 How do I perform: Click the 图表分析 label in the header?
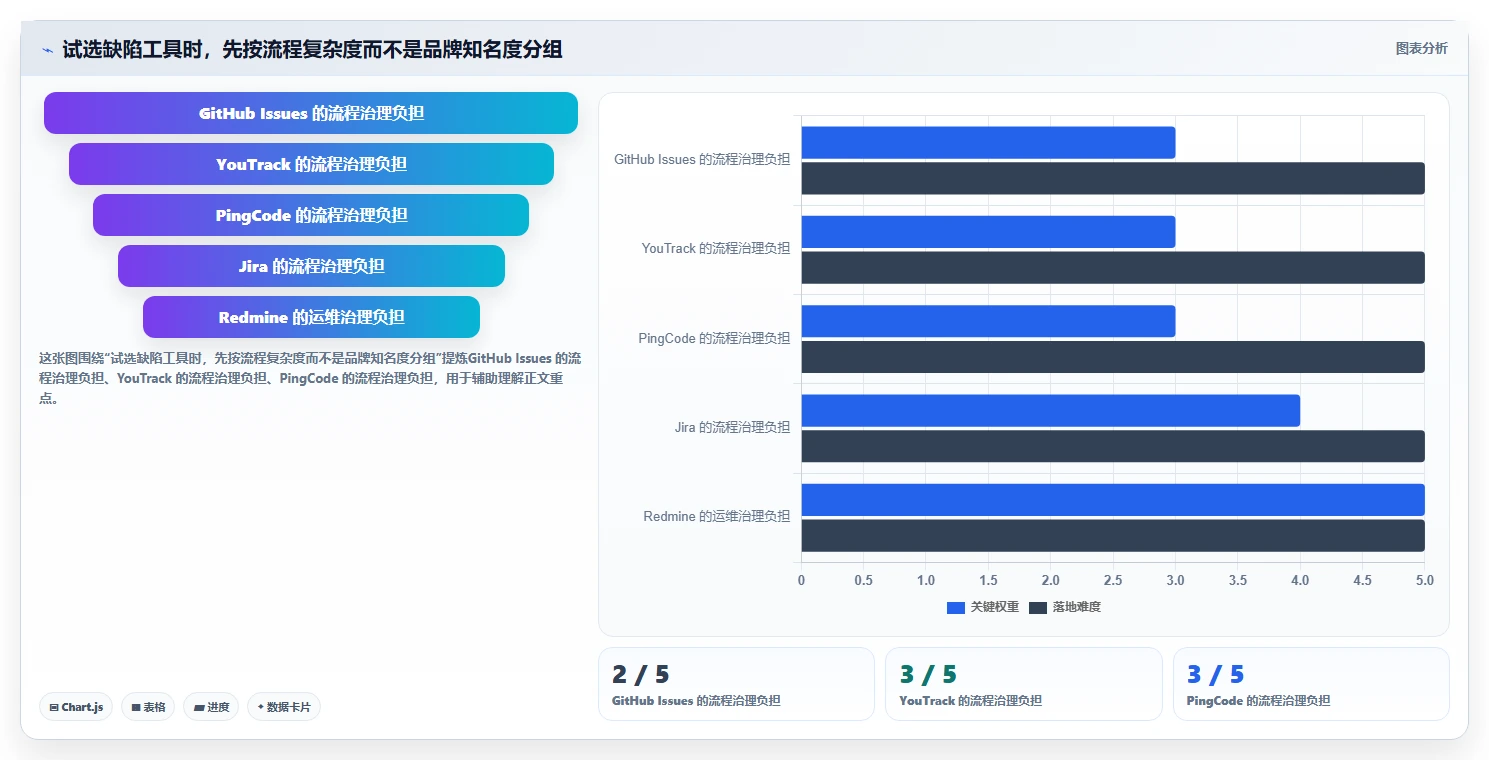[x=1421, y=48]
